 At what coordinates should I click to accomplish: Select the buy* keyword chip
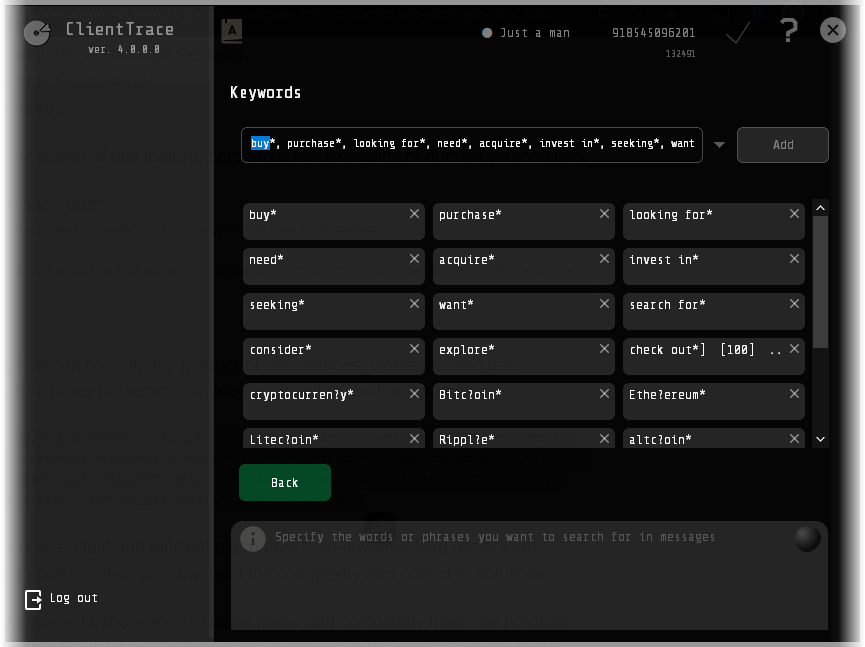(x=334, y=221)
